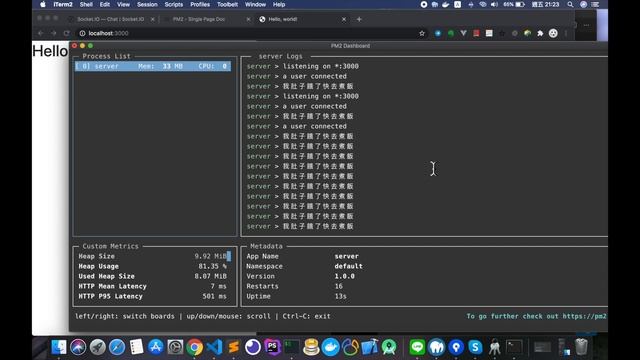Open Safari from the dock

(117, 347)
